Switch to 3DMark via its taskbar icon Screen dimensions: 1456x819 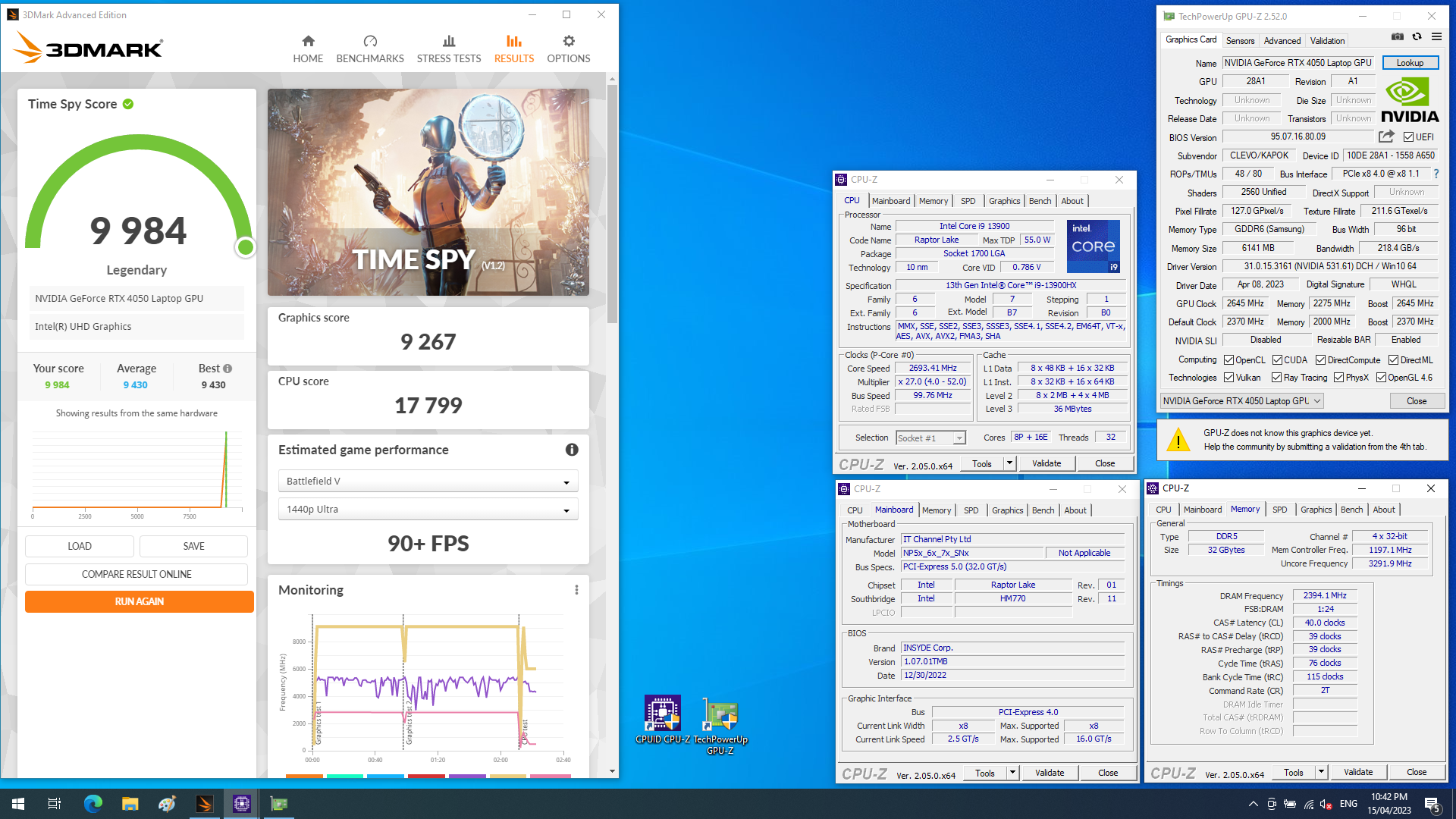205,804
